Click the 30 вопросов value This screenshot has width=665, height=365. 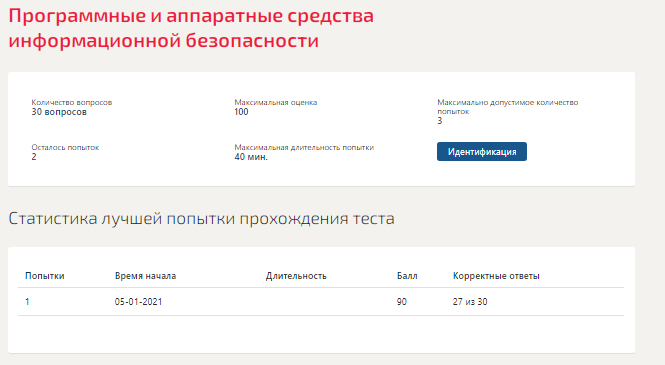(59, 112)
